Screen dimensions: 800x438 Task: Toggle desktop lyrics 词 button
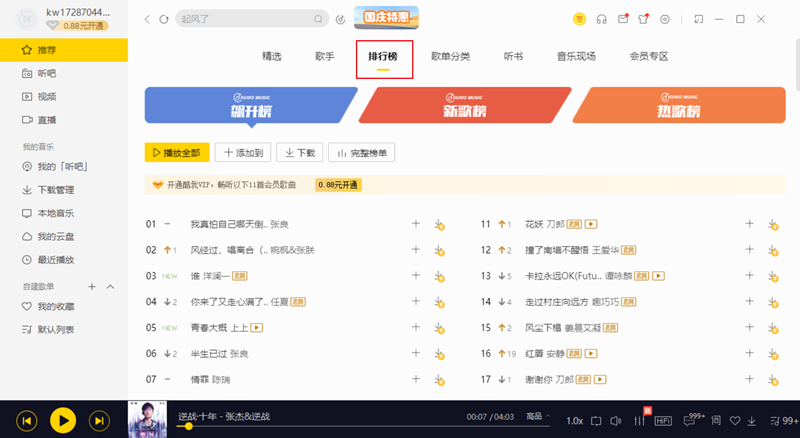716,420
